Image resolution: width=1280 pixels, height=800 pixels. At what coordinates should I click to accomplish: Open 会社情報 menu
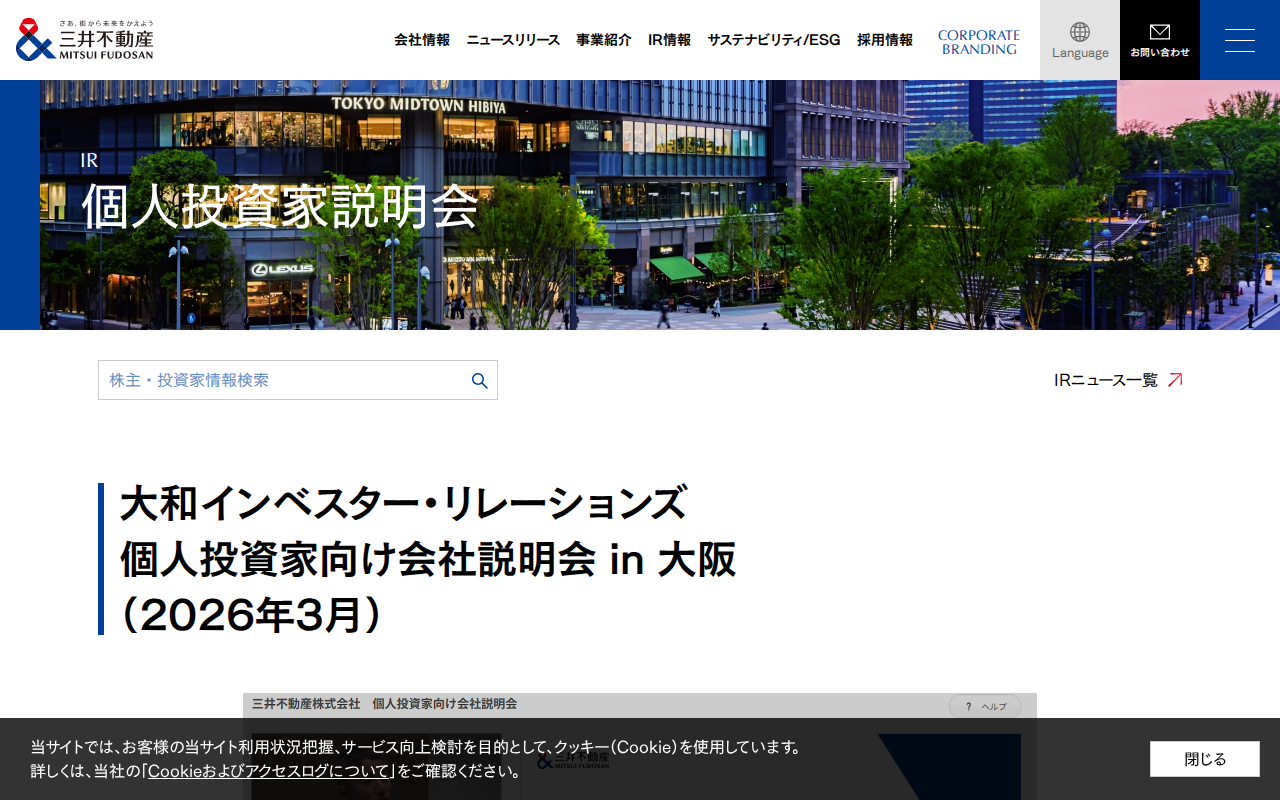422,40
